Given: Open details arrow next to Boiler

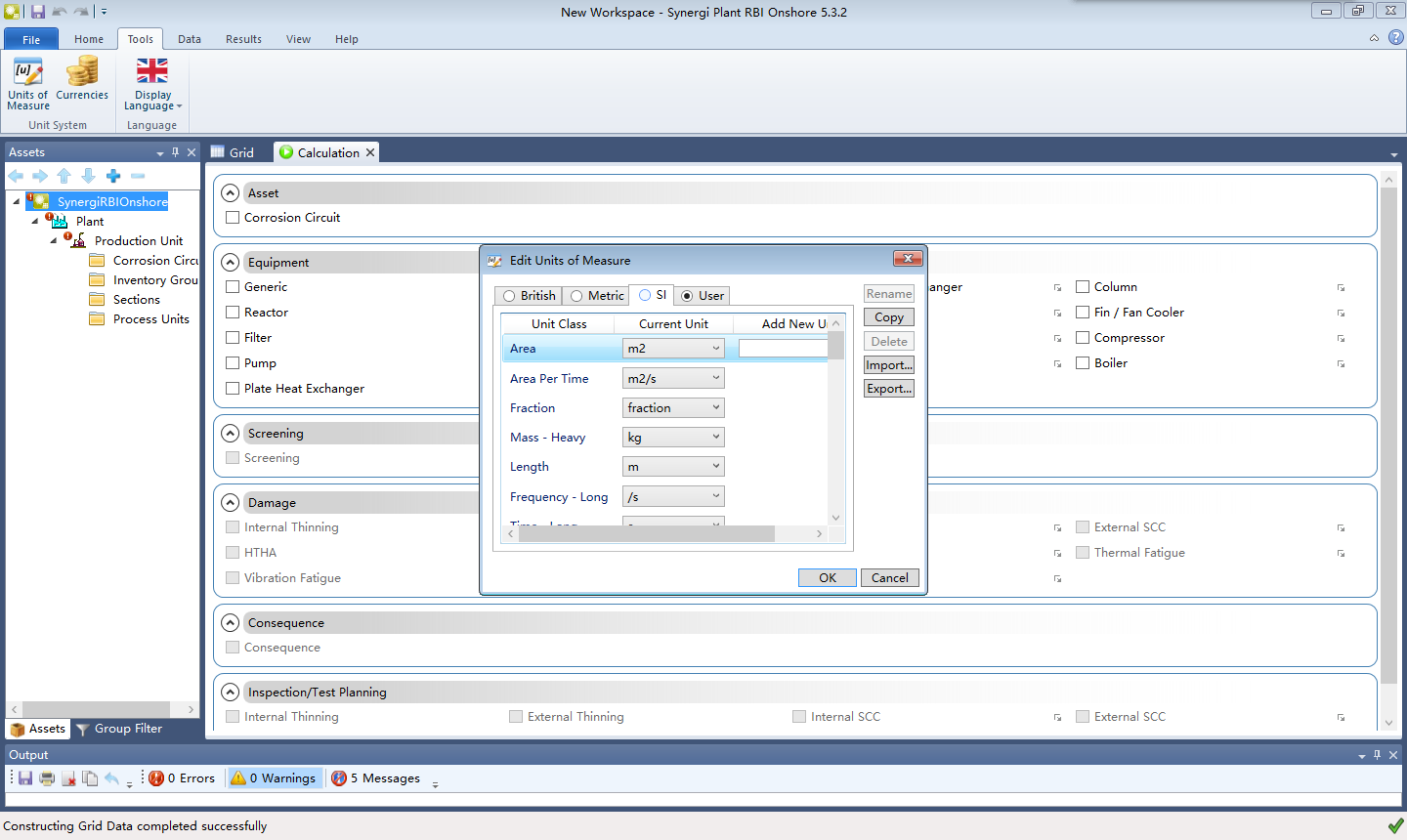Looking at the screenshot, I should tap(1342, 364).
